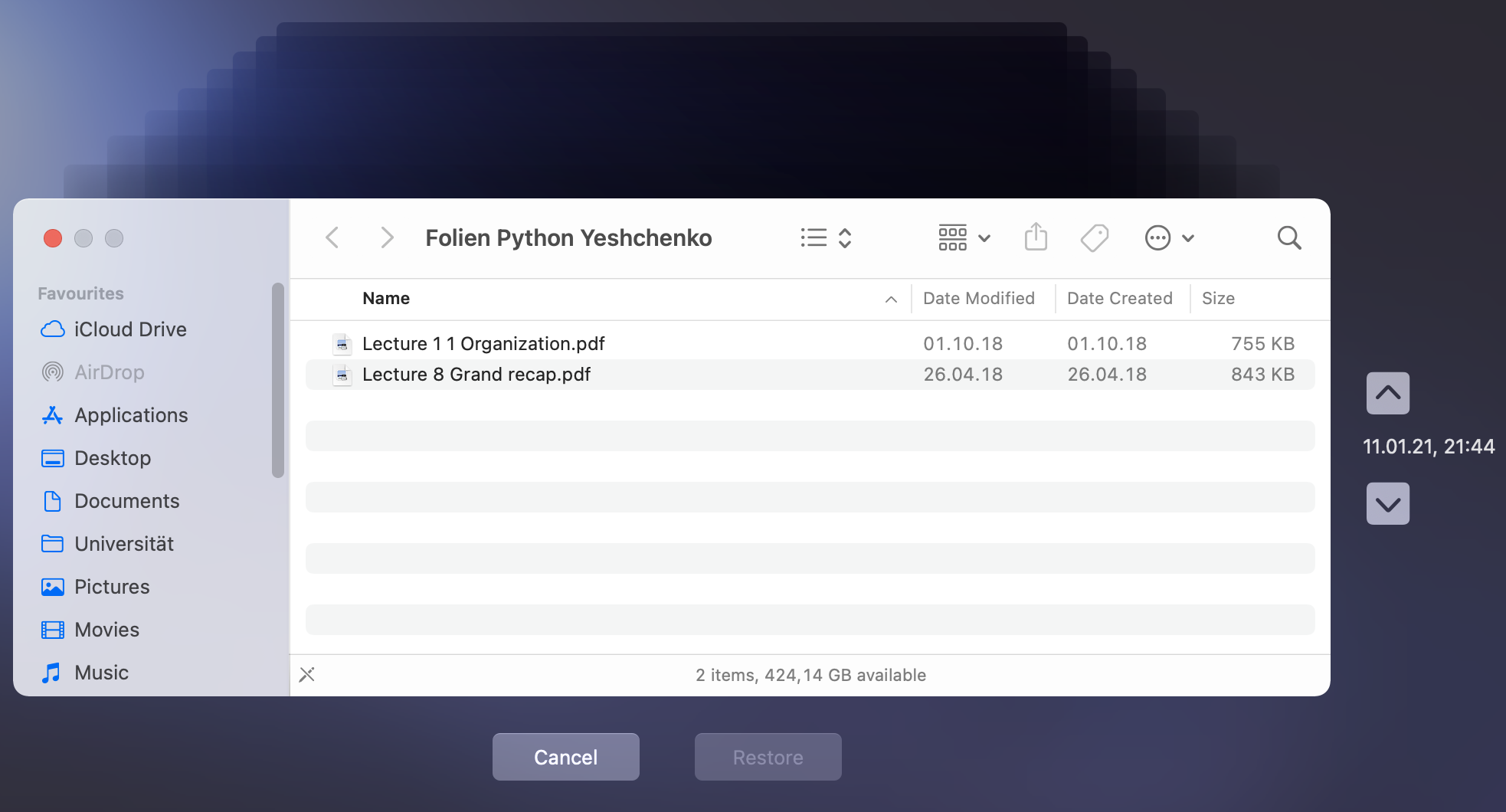Viewport: 1506px width, 812px height.
Task: Open Pictures folder in sidebar
Action: point(95,587)
